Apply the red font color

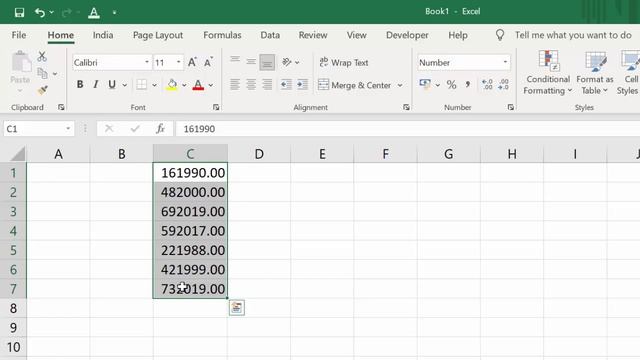198,84
